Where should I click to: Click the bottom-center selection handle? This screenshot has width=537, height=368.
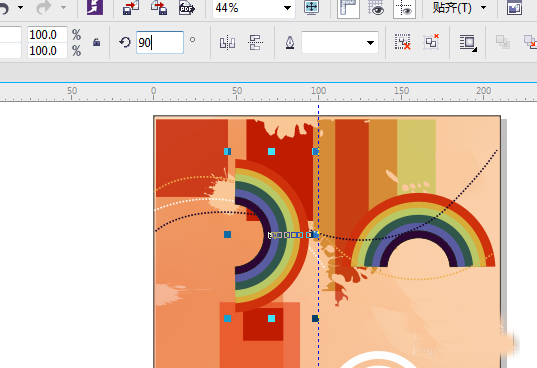[271, 319]
